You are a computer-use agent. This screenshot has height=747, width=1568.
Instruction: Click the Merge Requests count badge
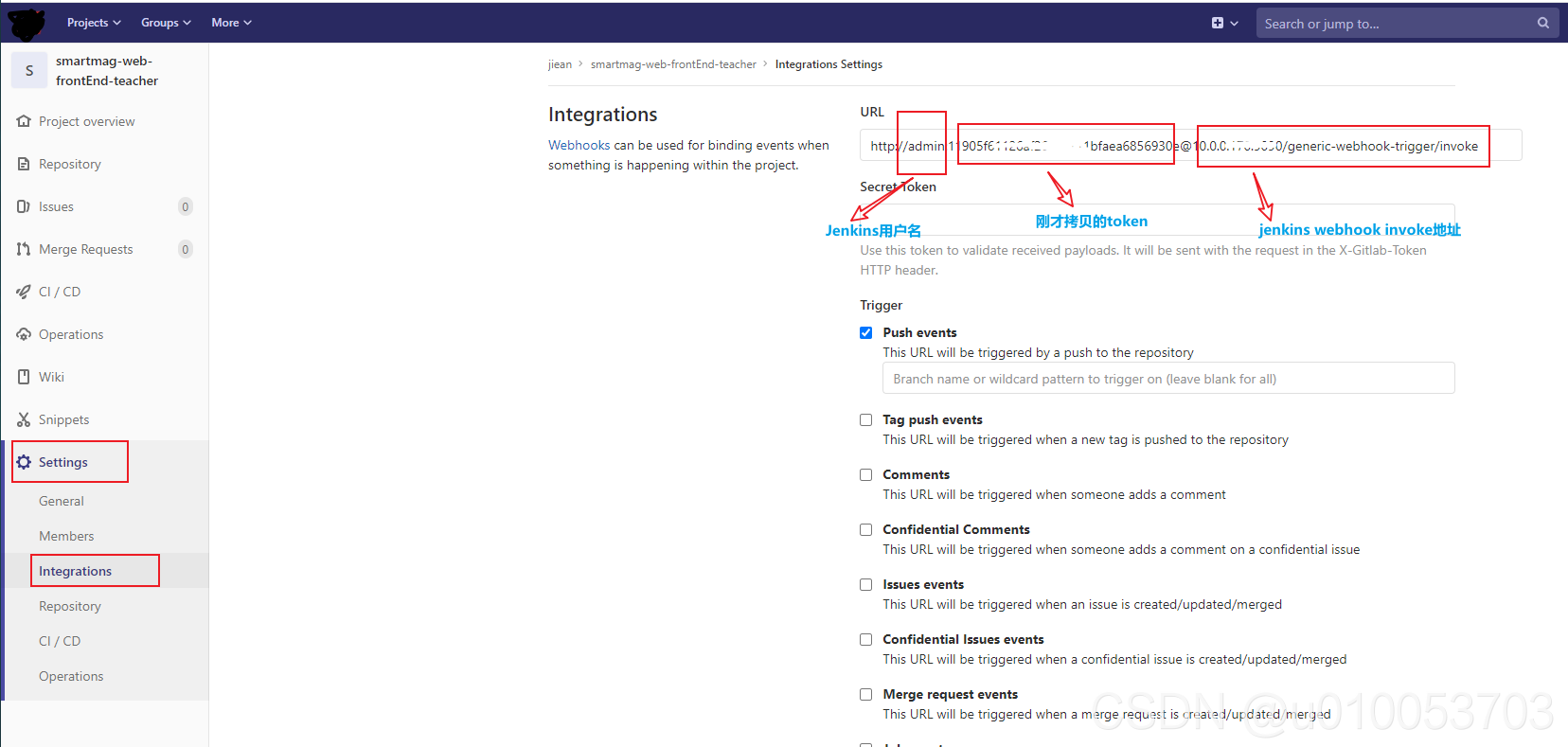click(186, 249)
